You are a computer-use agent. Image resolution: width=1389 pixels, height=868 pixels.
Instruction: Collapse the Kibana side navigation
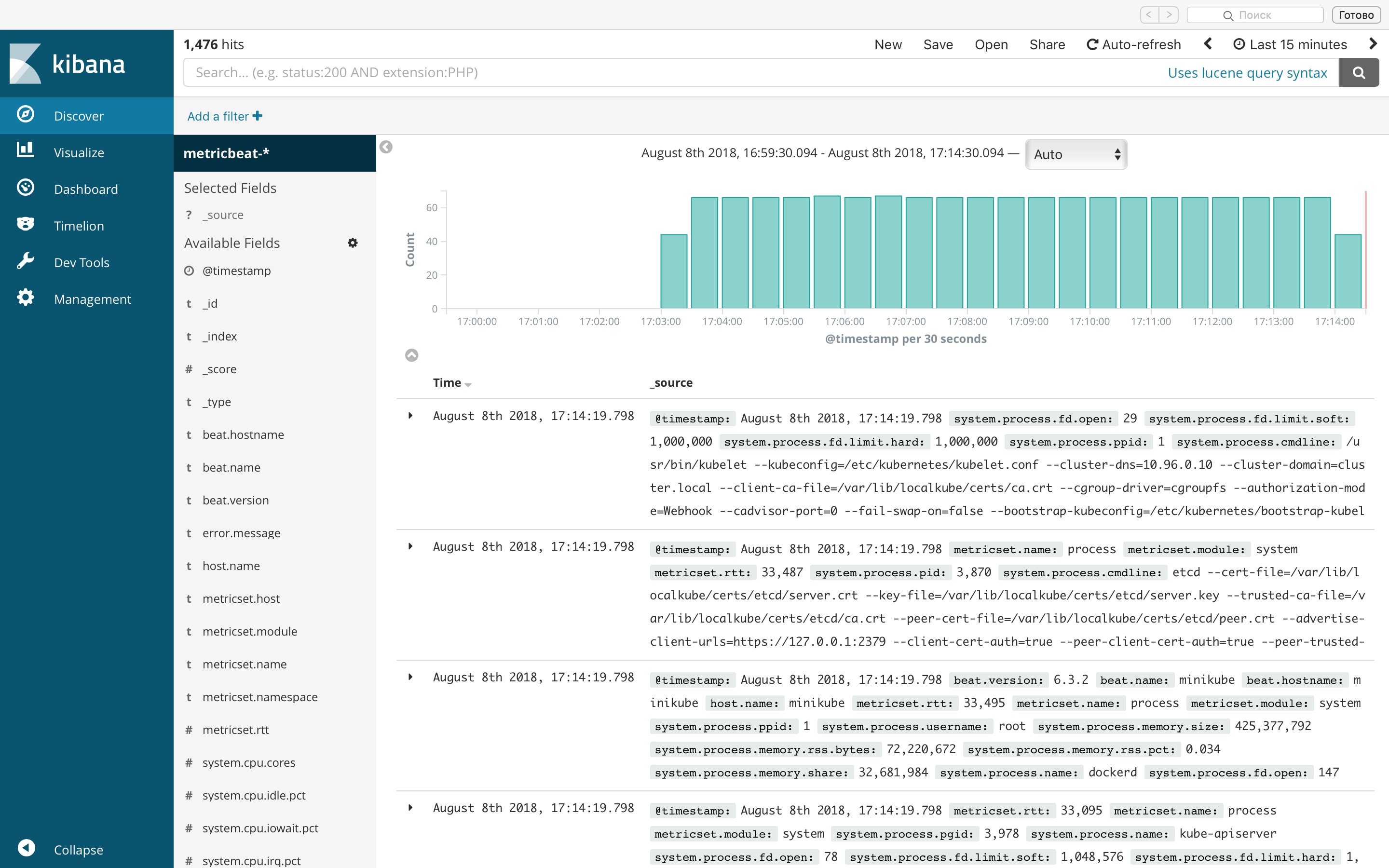pyautogui.click(x=27, y=848)
